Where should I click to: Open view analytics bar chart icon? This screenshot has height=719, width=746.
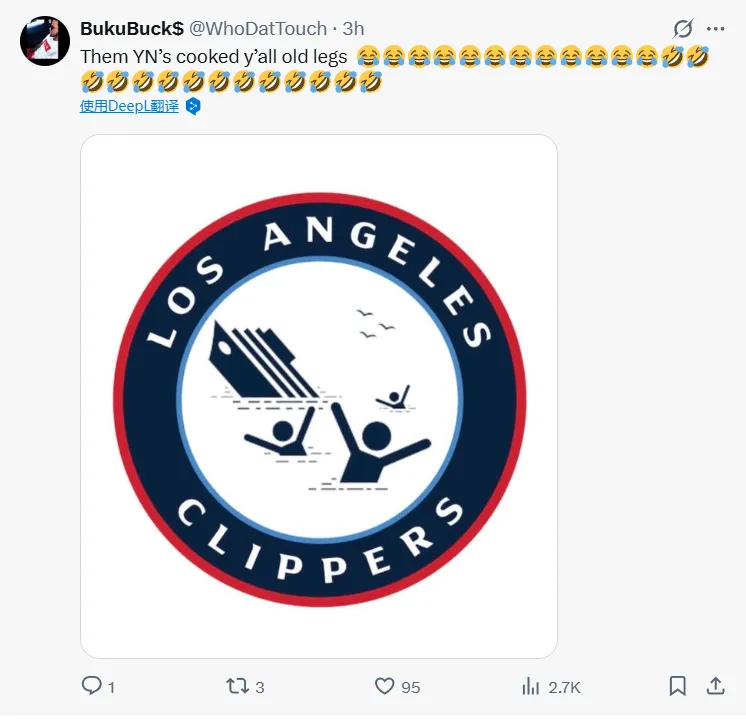(531, 686)
